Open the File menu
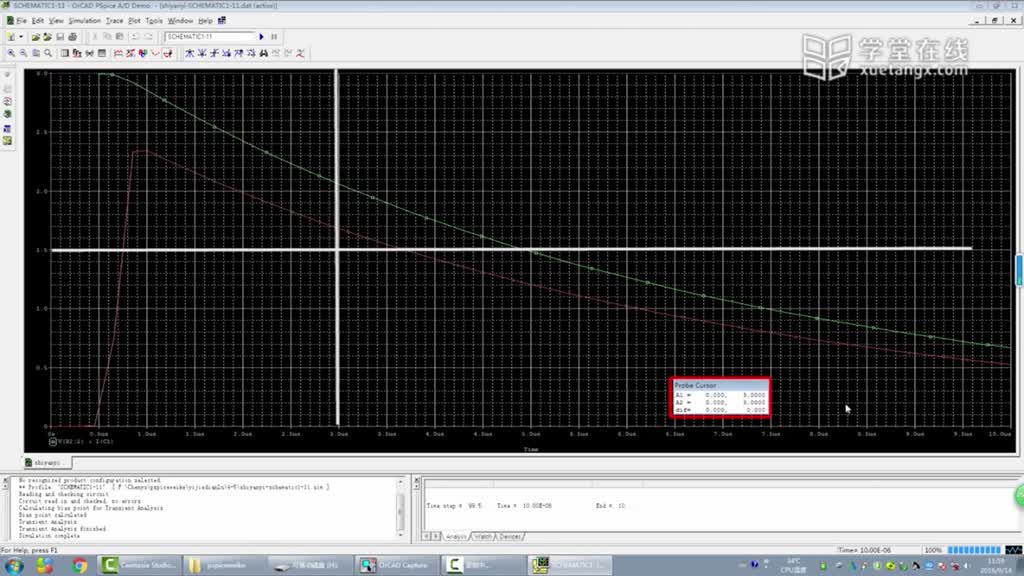 (x=21, y=21)
